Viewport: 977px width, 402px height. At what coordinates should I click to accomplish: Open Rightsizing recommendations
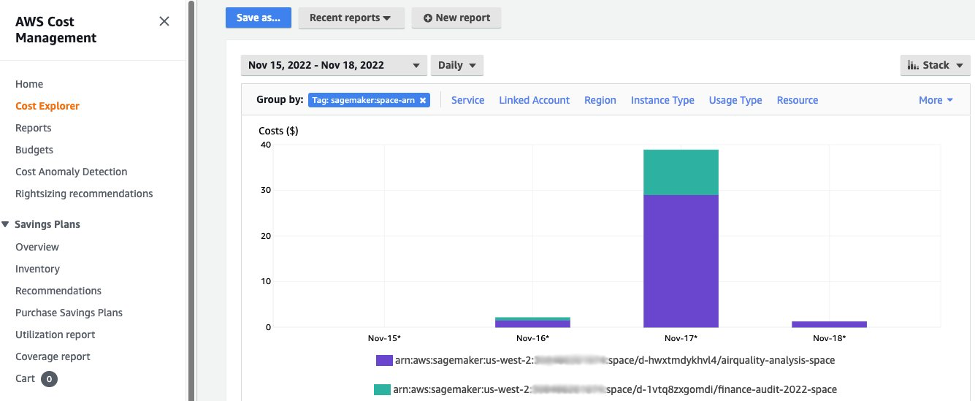(x=84, y=194)
